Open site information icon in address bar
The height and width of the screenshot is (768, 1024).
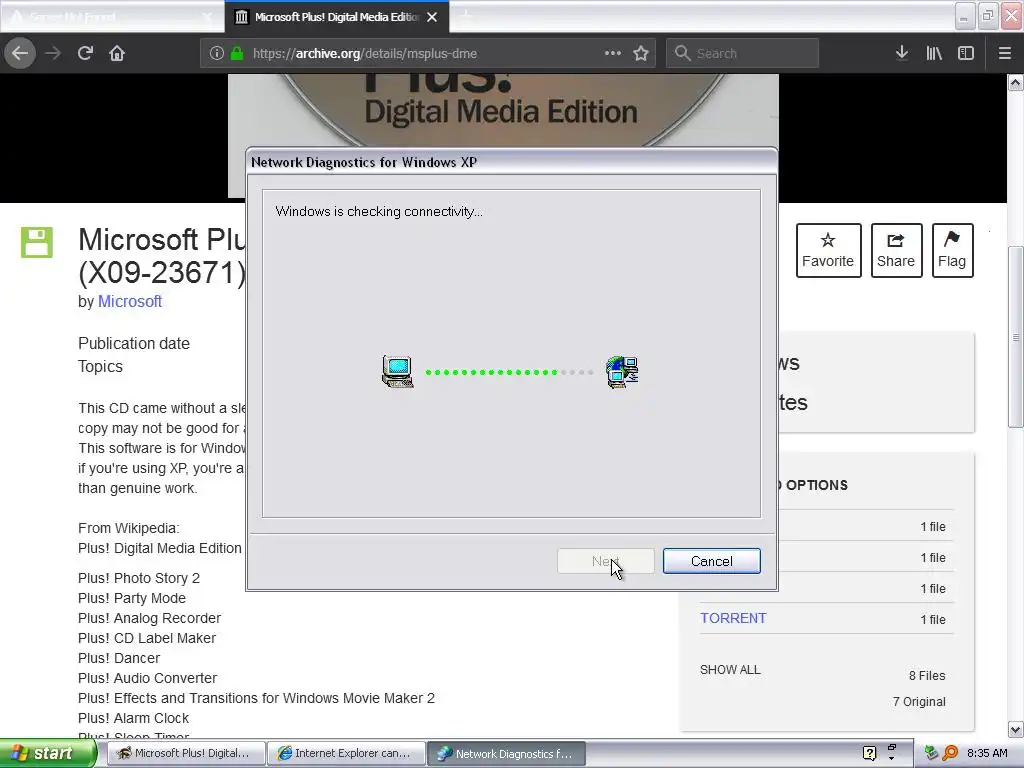(217, 54)
